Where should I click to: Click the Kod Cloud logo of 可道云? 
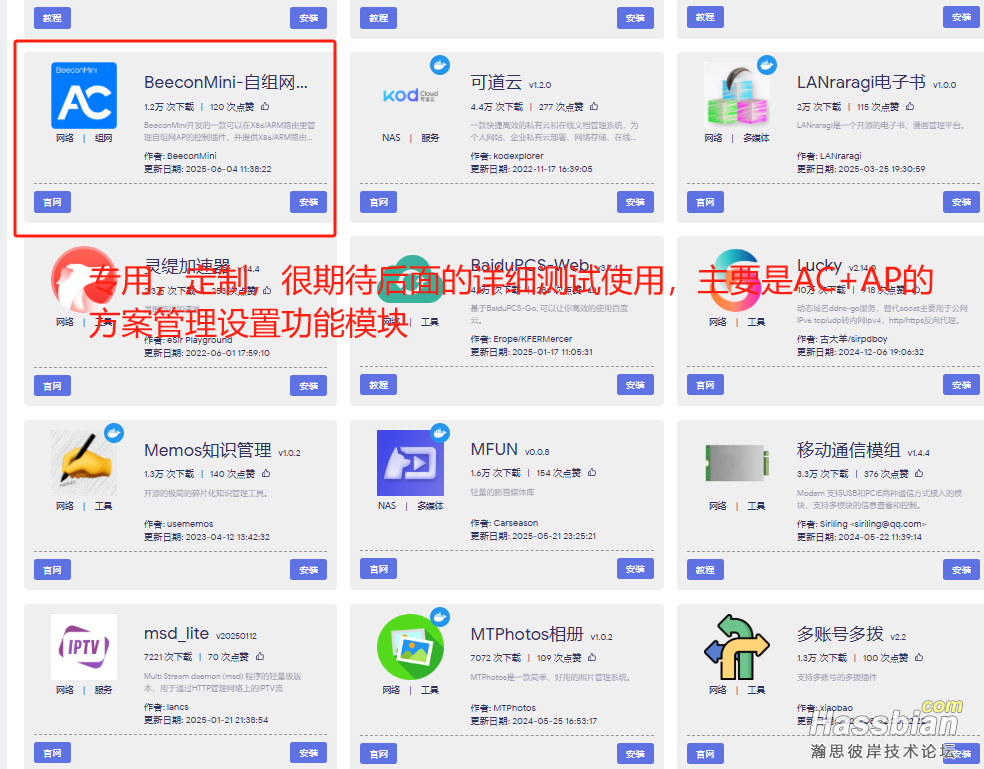click(x=410, y=95)
